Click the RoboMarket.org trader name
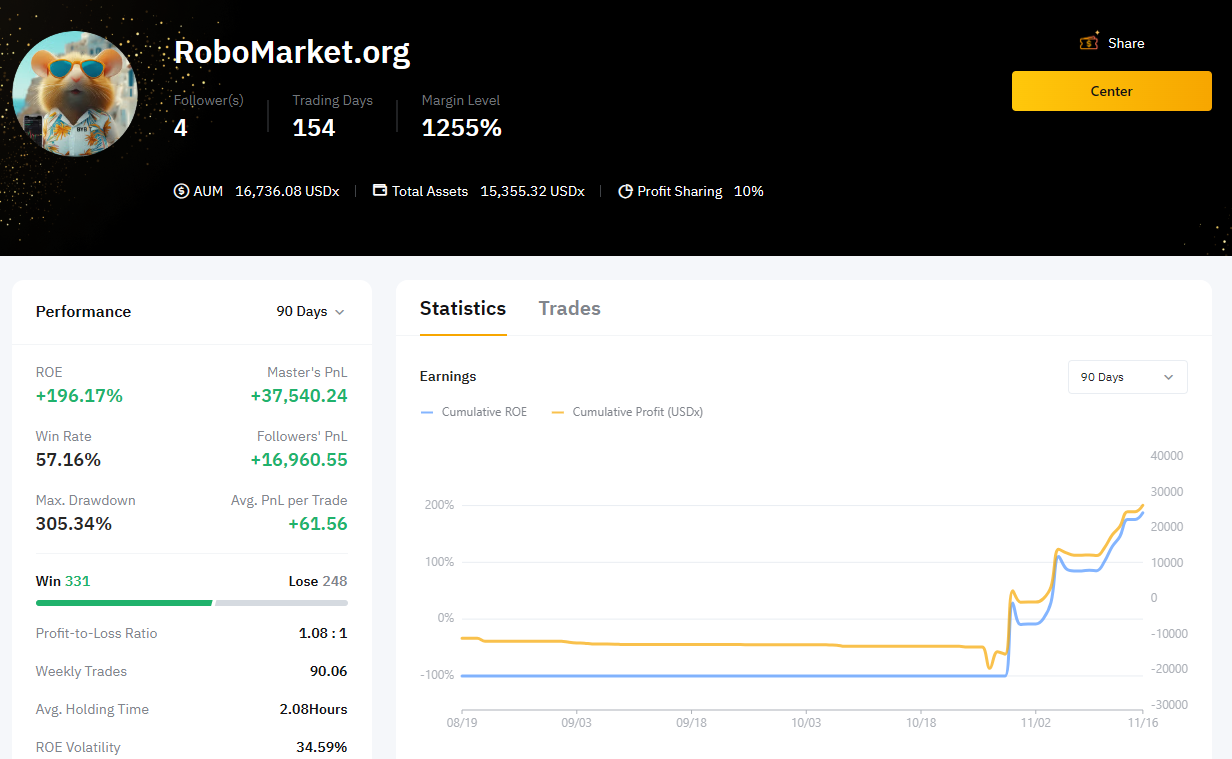The height and width of the screenshot is (759, 1232). [x=292, y=52]
